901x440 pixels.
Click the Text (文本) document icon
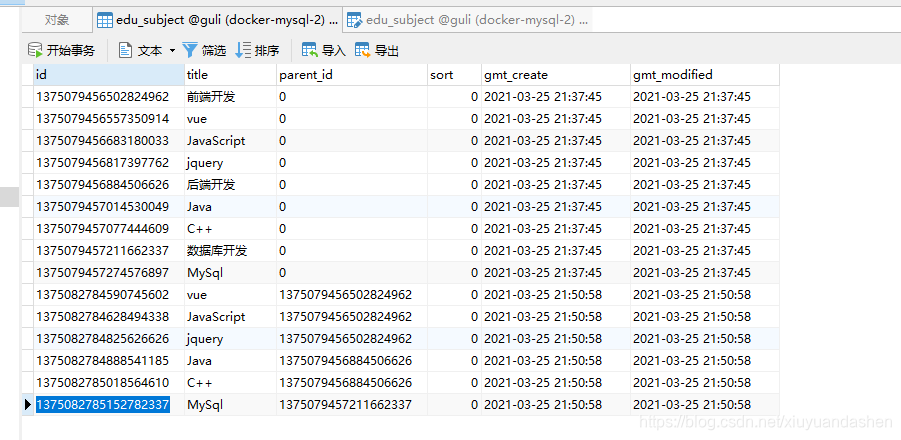click(x=125, y=51)
